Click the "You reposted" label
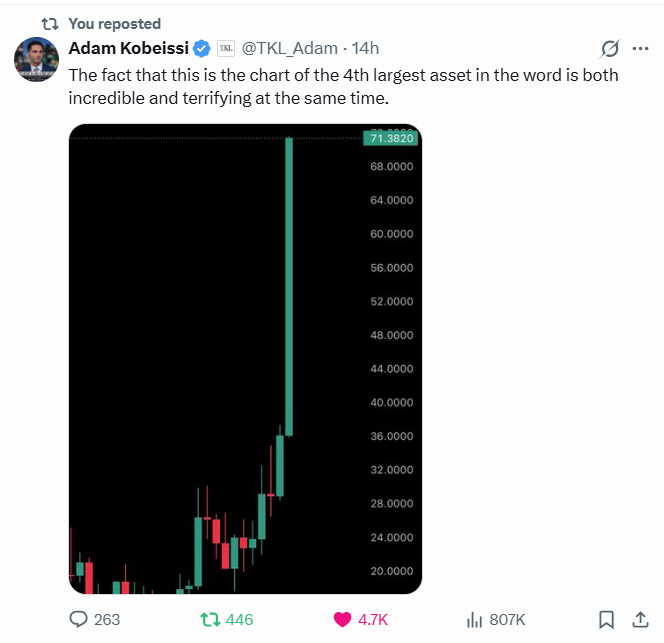This screenshot has height=643, width=664. [x=115, y=24]
